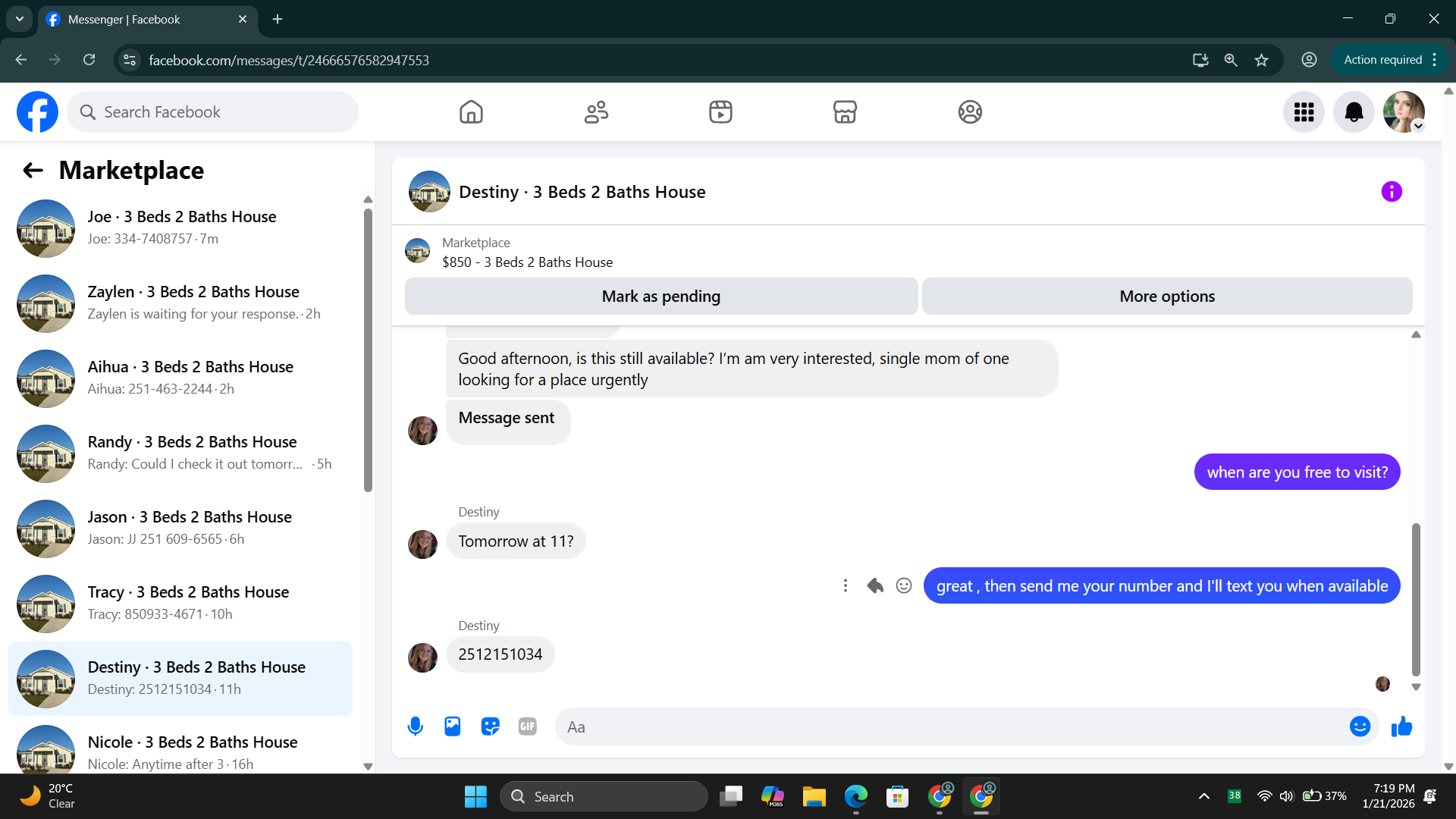1456x819 pixels.
Task: Open the GIF picker
Action: click(528, 726)
